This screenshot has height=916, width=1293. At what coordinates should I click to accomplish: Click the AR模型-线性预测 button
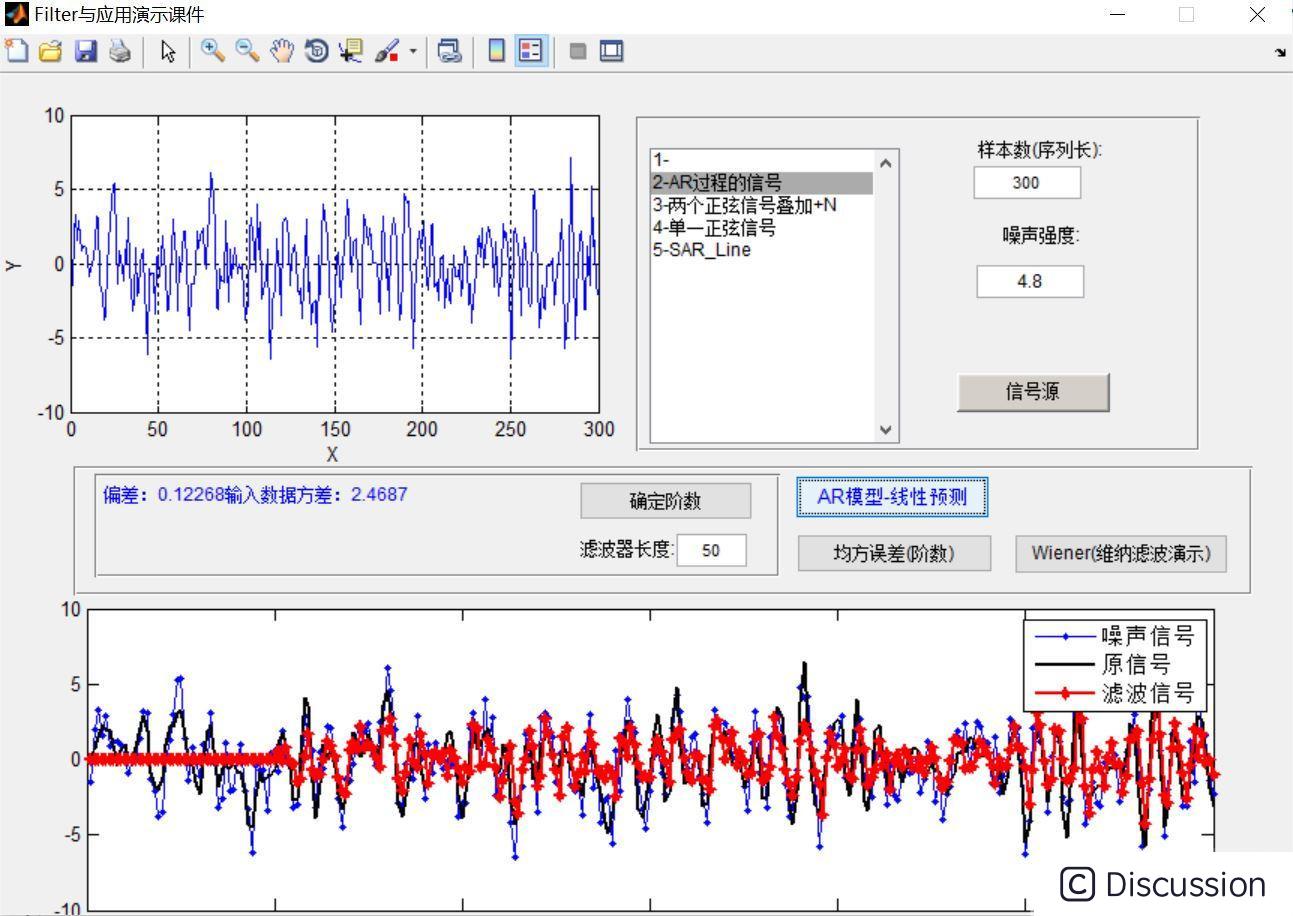click(892, 497)
